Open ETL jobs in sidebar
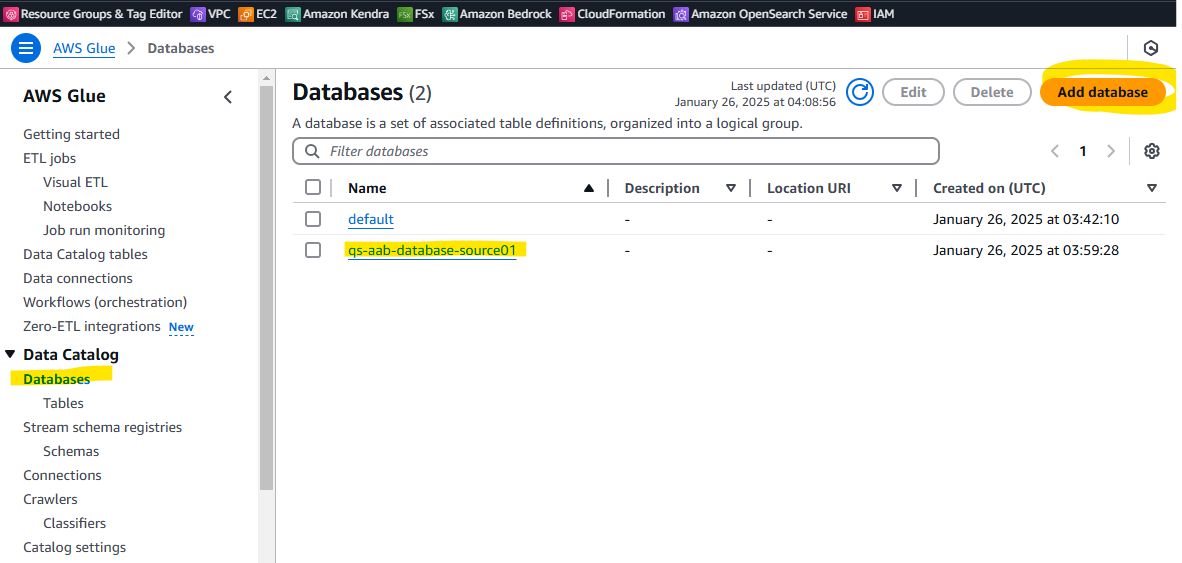Image resolution: width=1182 pixels, height=563 pixels. 50,158
